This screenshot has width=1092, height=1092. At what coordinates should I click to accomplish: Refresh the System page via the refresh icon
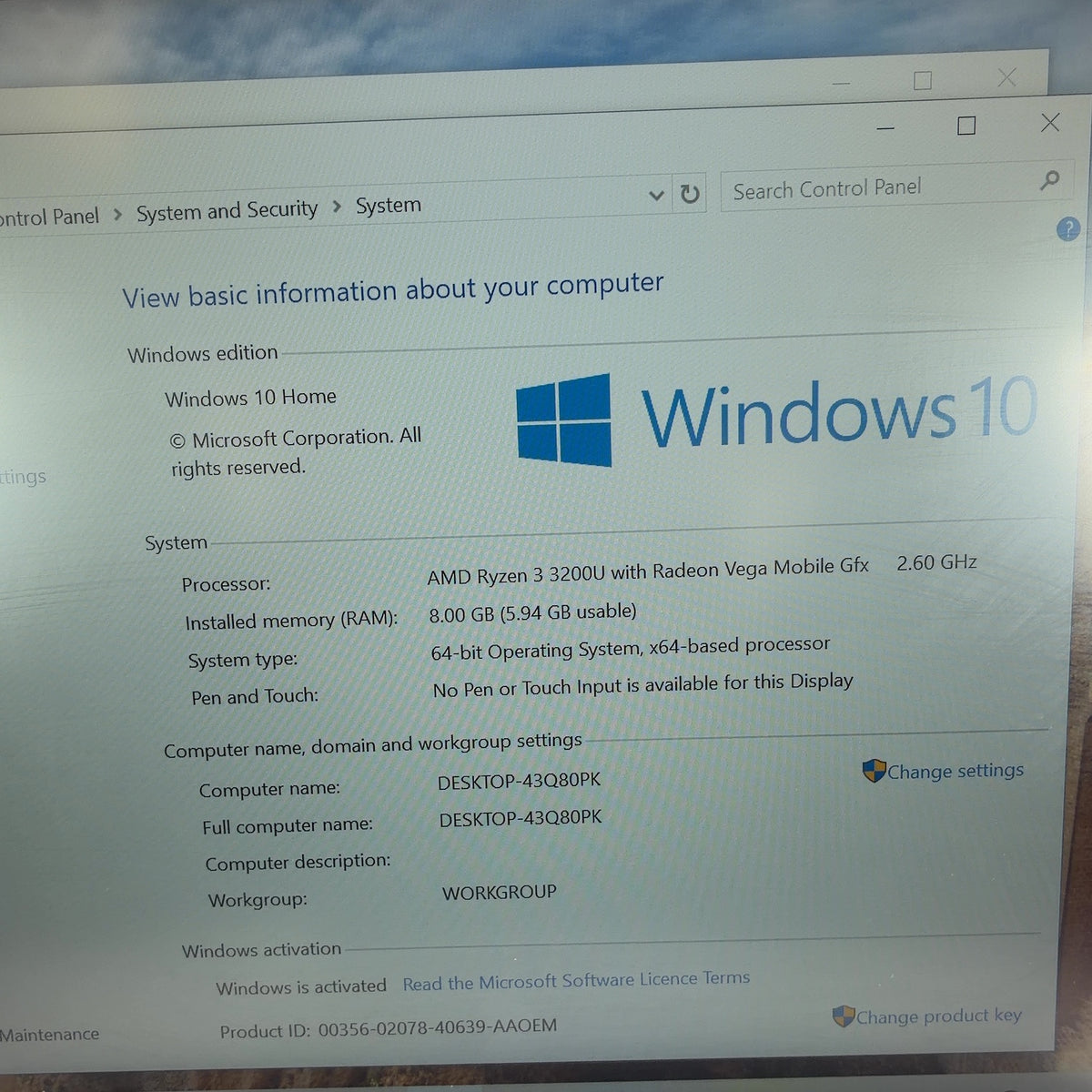[690, 194]
